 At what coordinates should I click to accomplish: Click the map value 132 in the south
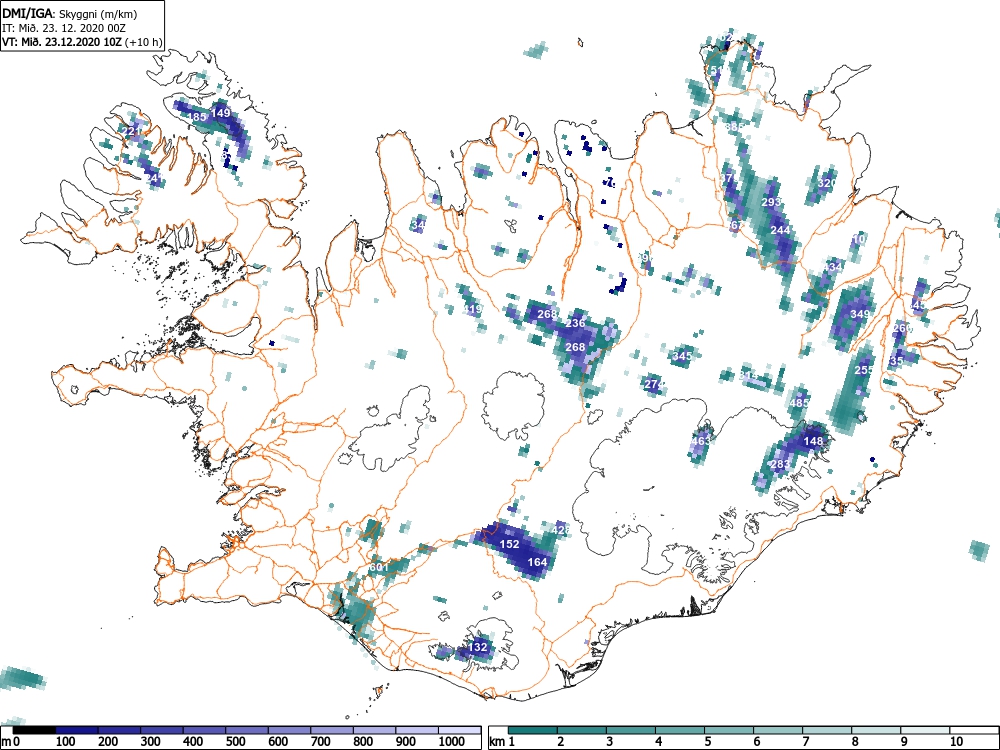[478, 647]
